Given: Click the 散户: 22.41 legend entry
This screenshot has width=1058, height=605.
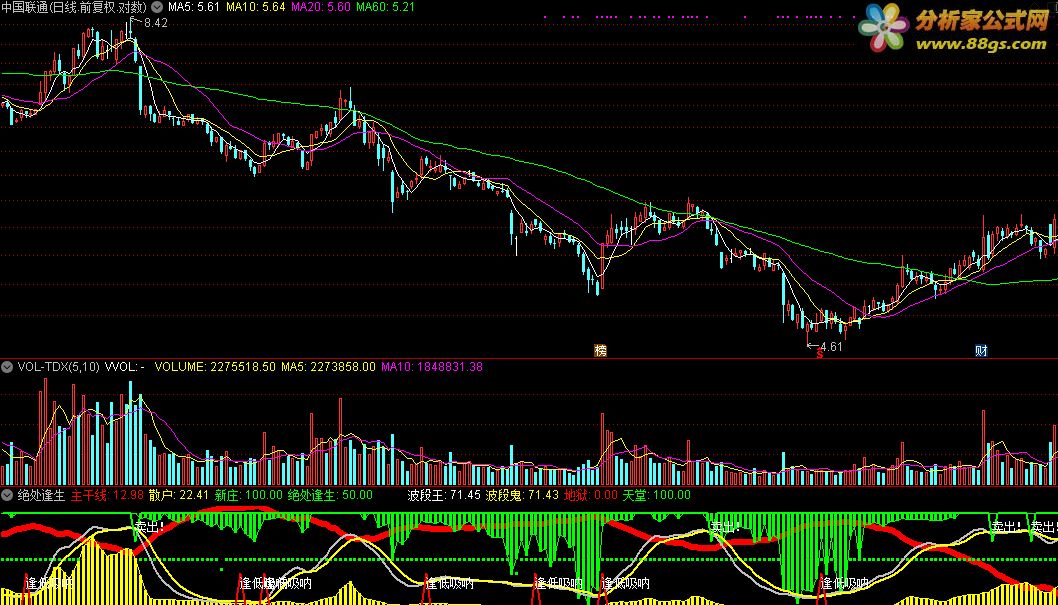Looking at the screenshot, I should 179,495.
